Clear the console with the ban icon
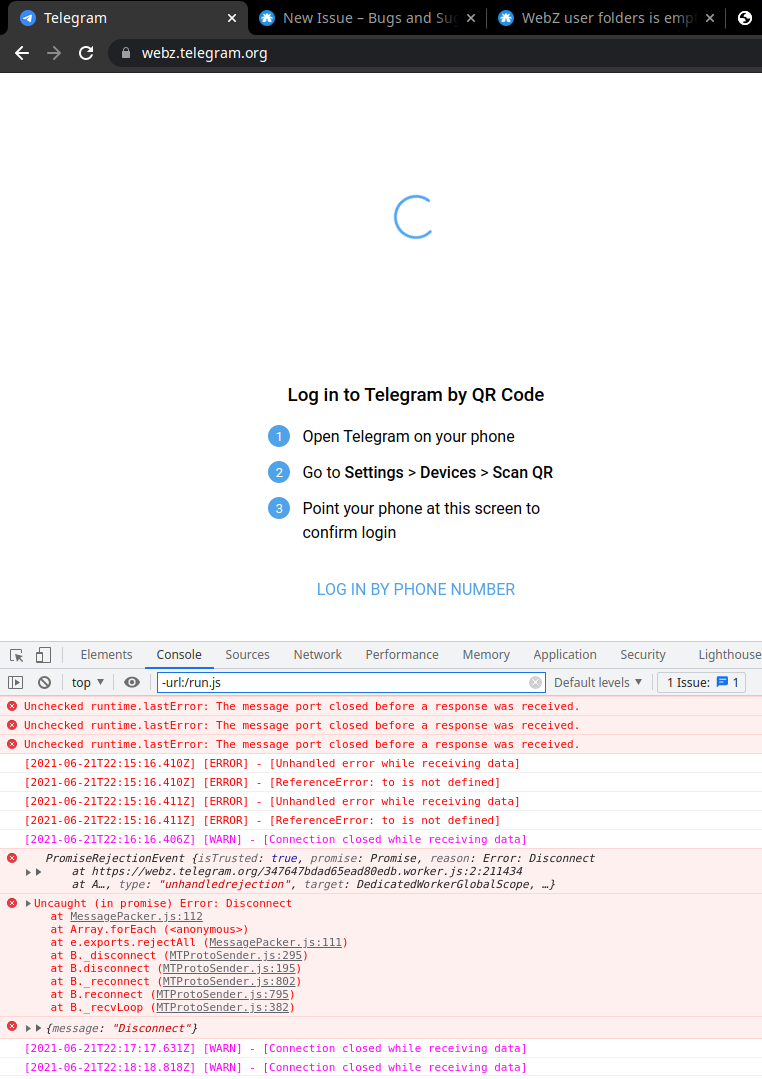Image resolution: width=762 pixels, height=1079 pixels. point(45,683)
